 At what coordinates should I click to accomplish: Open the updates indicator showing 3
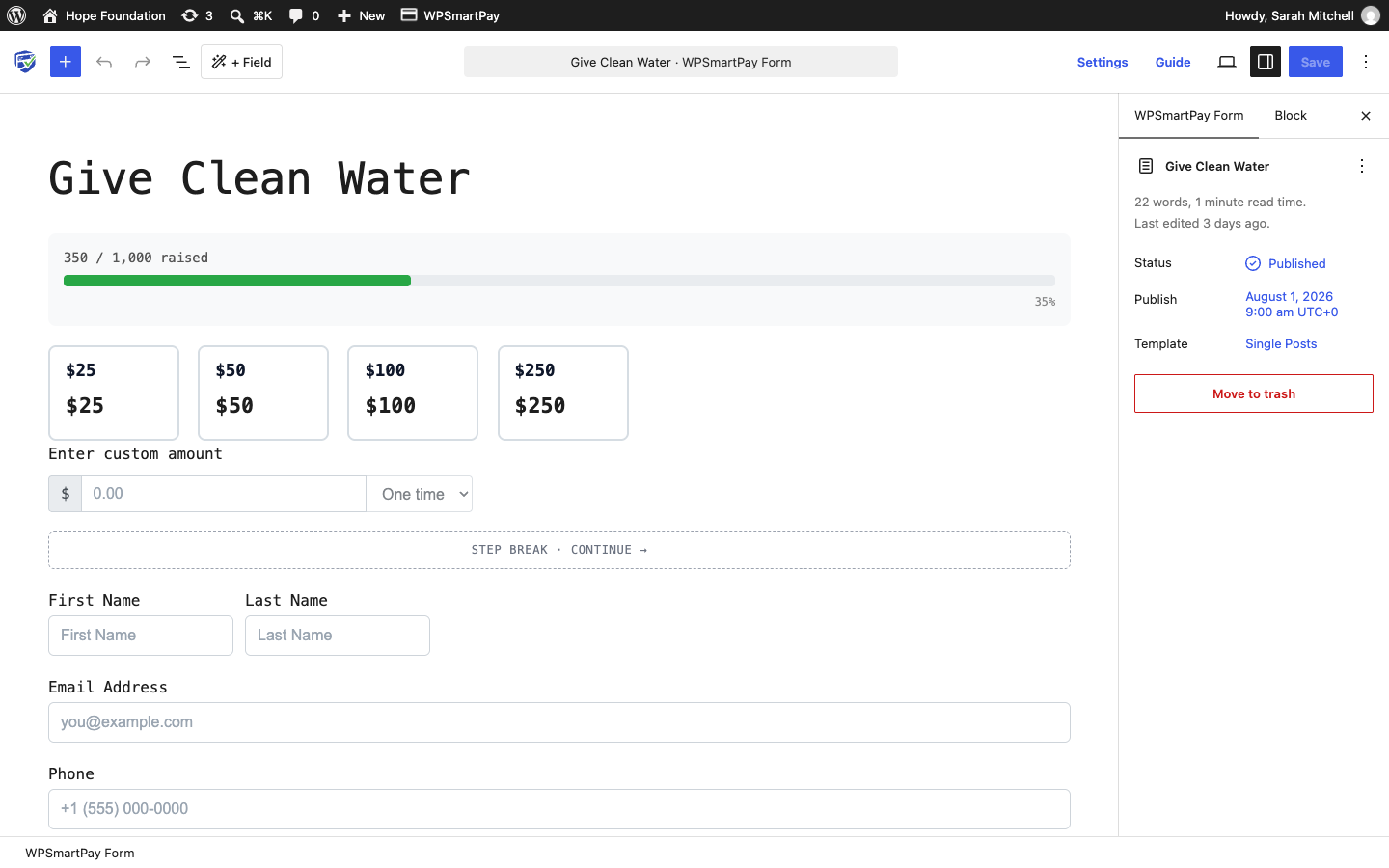pyautogui.click(x=198, y=15)
